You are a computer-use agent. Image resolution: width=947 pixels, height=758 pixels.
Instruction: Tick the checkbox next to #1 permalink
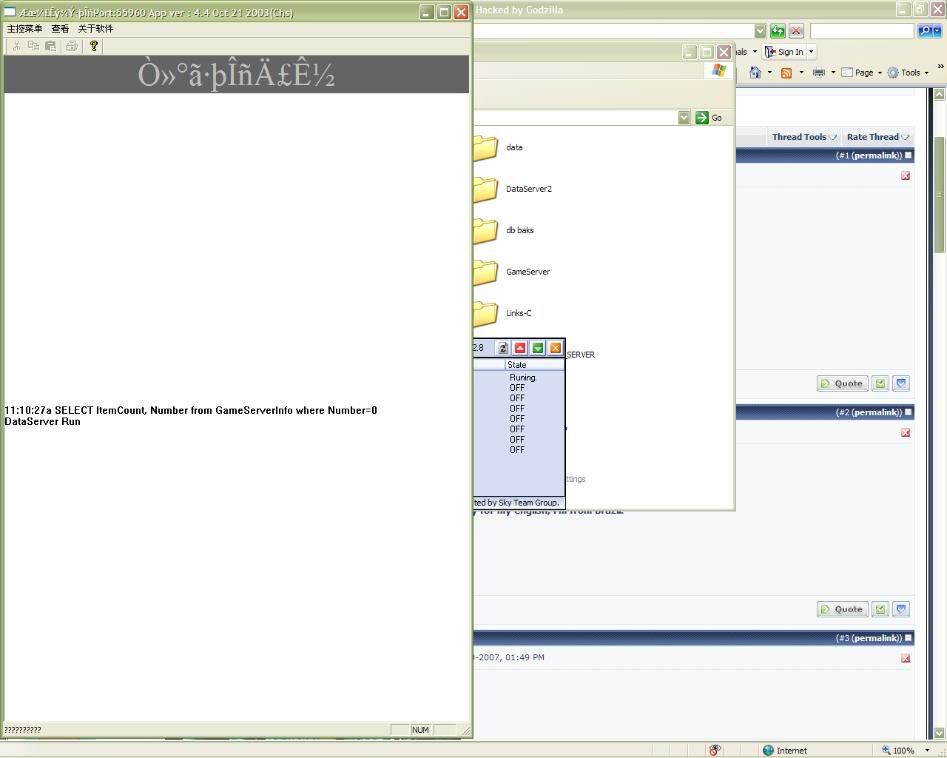908,156
